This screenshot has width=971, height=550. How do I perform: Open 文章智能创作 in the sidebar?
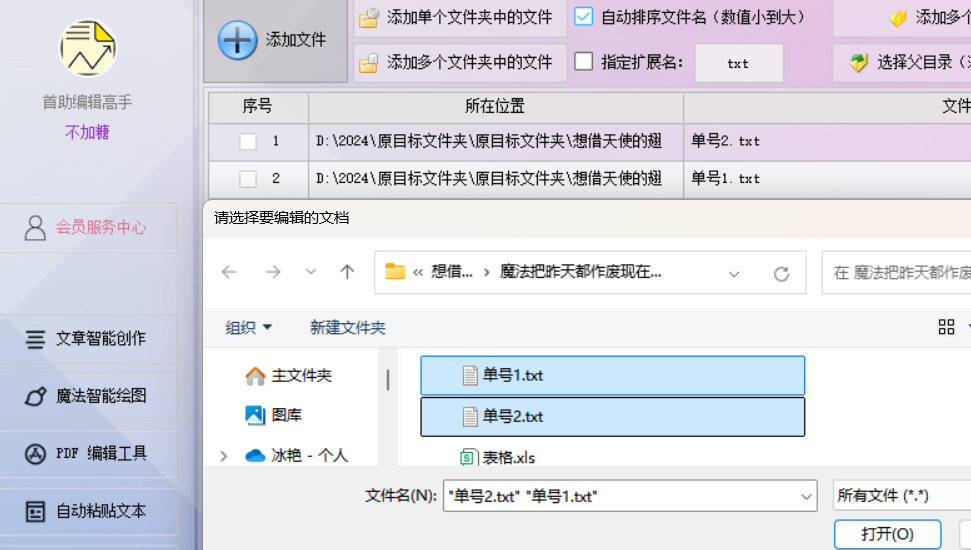89,339
